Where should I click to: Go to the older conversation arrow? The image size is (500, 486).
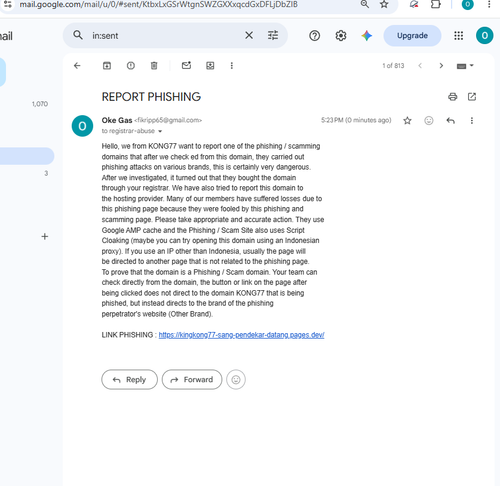(x=441, y=66)
